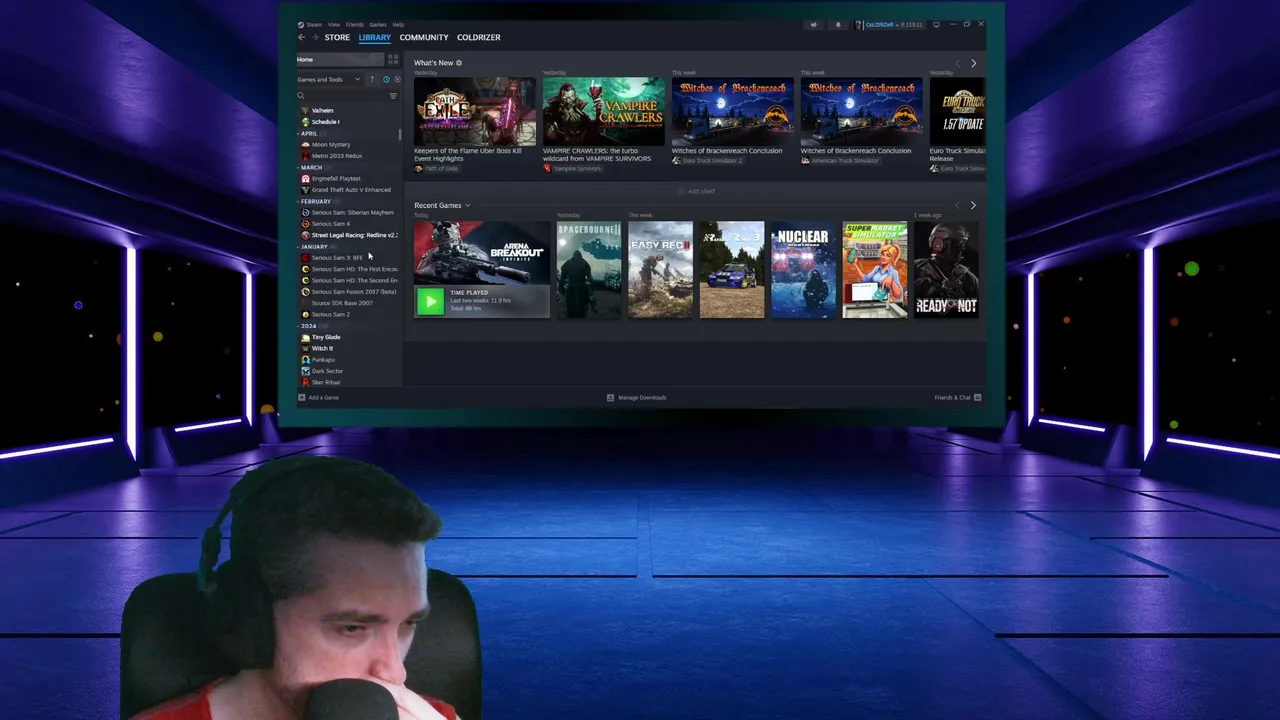Click the Home button in the library sidebar
The image size is (1280, 720).
click(340, 59)
